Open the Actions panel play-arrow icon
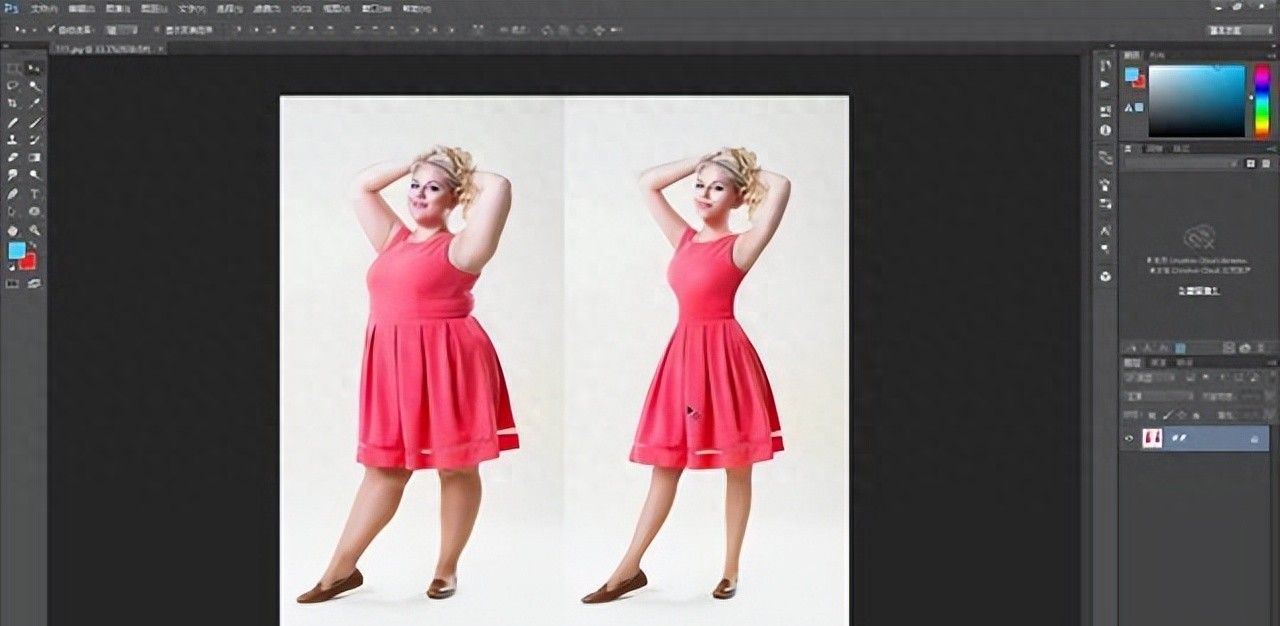Screen dimensions: 1280x626 (1106, 84)
